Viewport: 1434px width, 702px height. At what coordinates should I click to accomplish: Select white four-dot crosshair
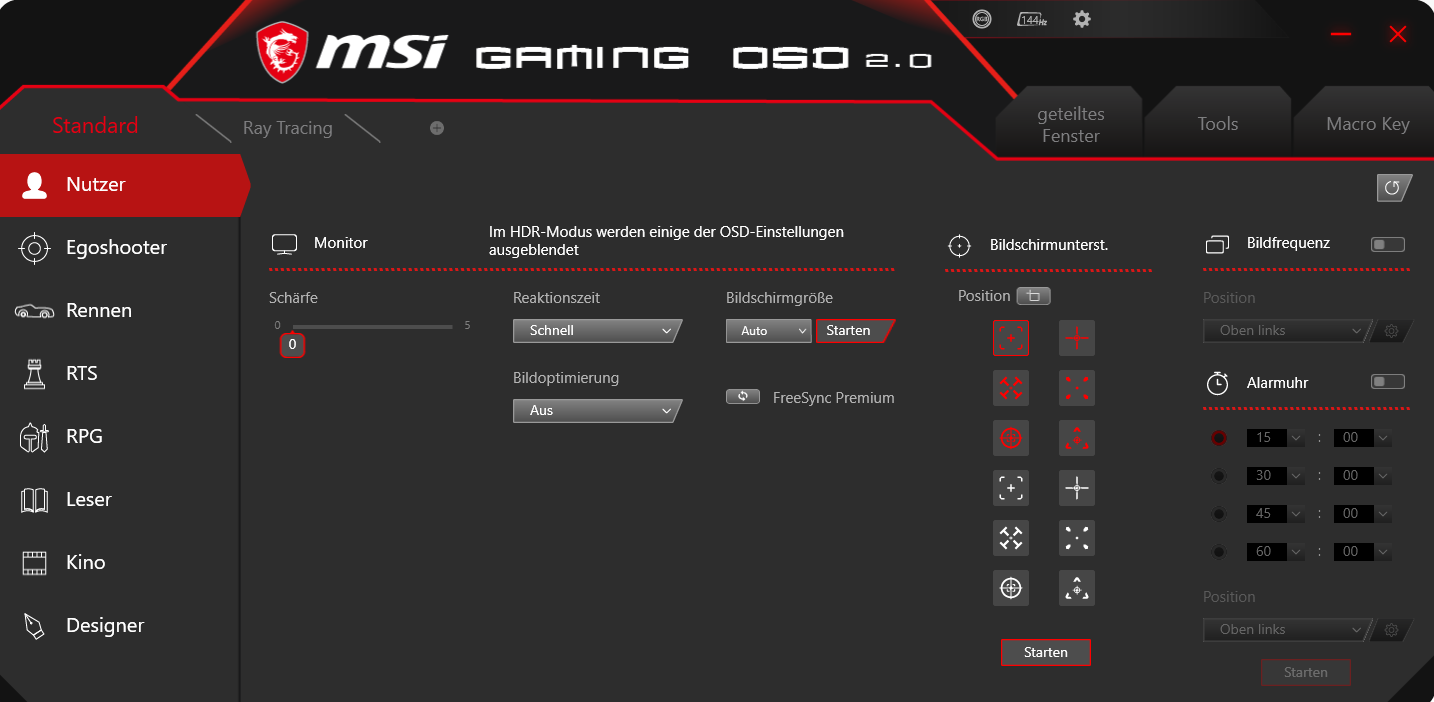coord(1077,538)
